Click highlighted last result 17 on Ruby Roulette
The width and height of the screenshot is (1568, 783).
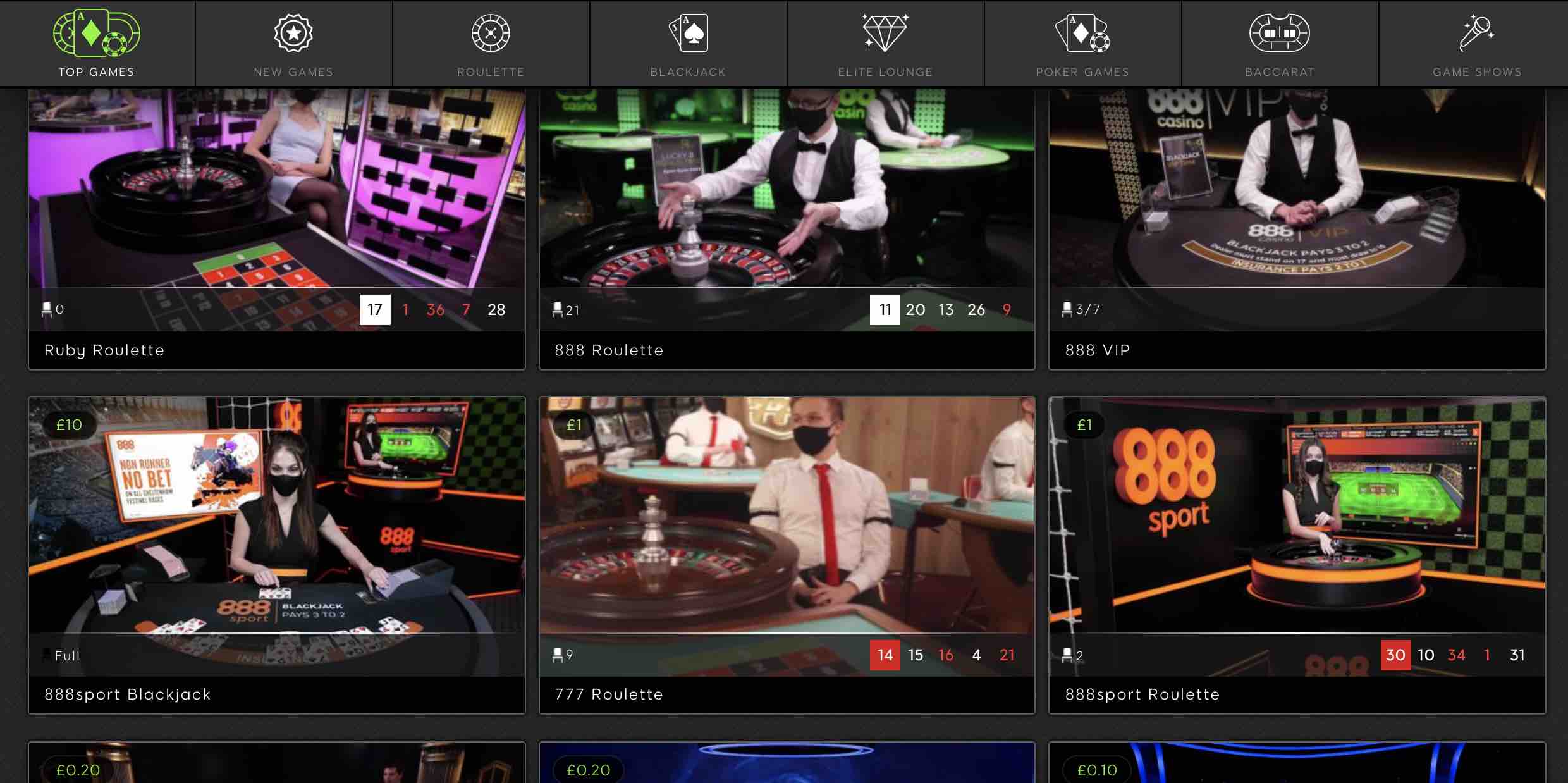pos(375,310)
